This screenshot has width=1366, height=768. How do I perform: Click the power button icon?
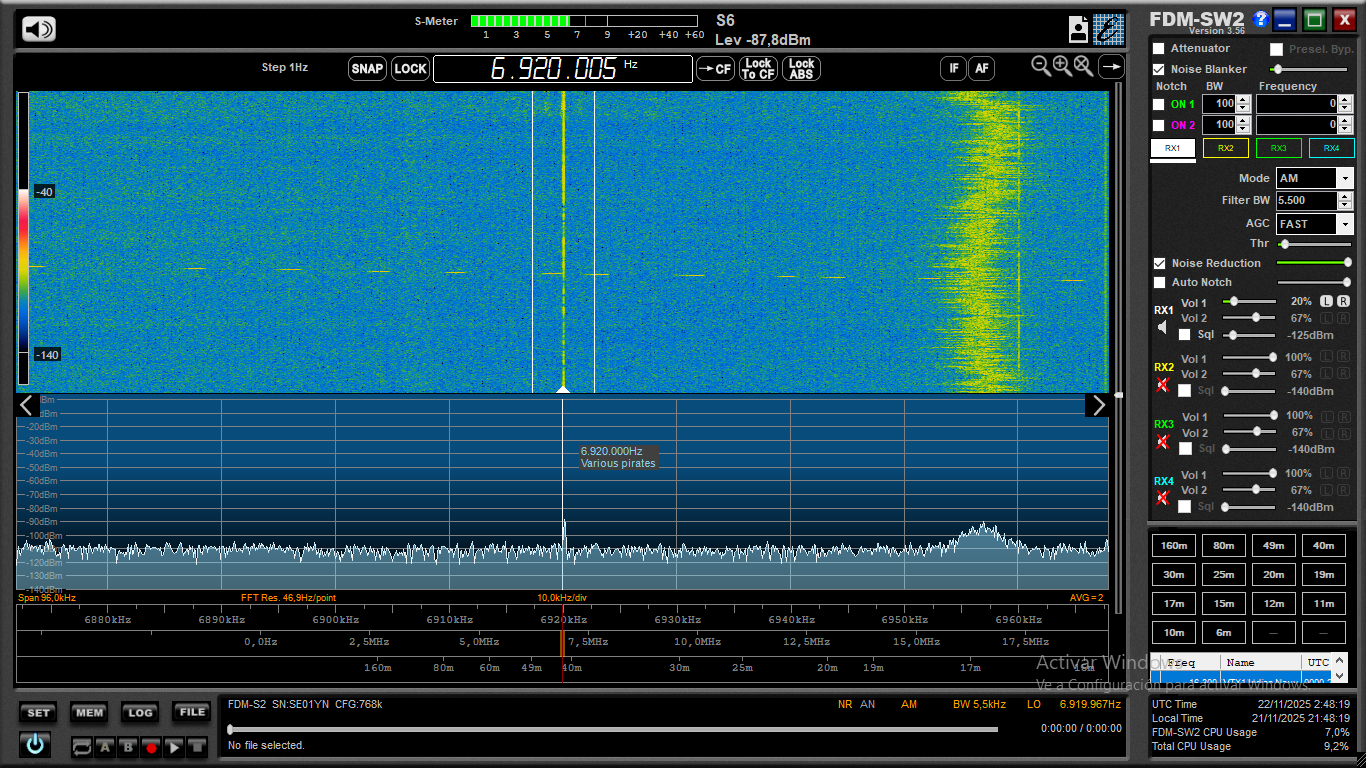coord(36,744)
